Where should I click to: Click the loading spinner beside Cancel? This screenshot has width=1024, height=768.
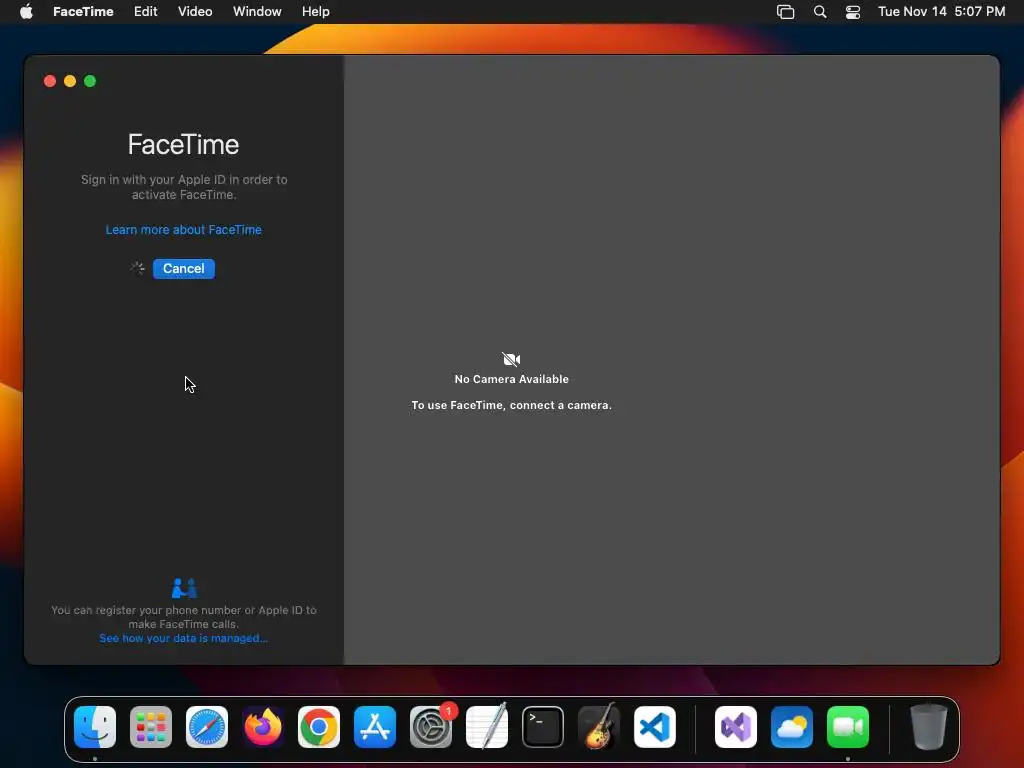pos(136,268)
